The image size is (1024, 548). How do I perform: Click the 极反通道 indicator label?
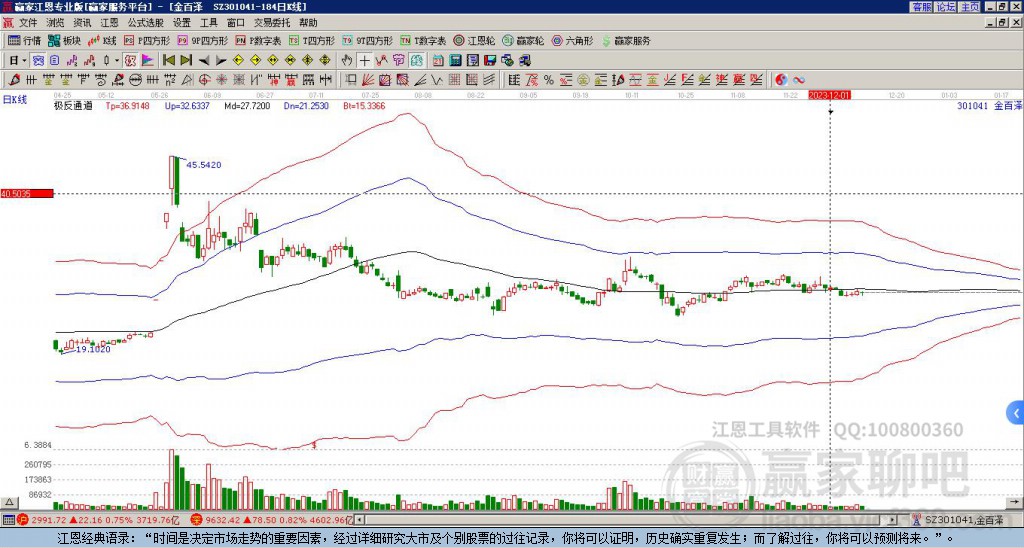[73, 106]
